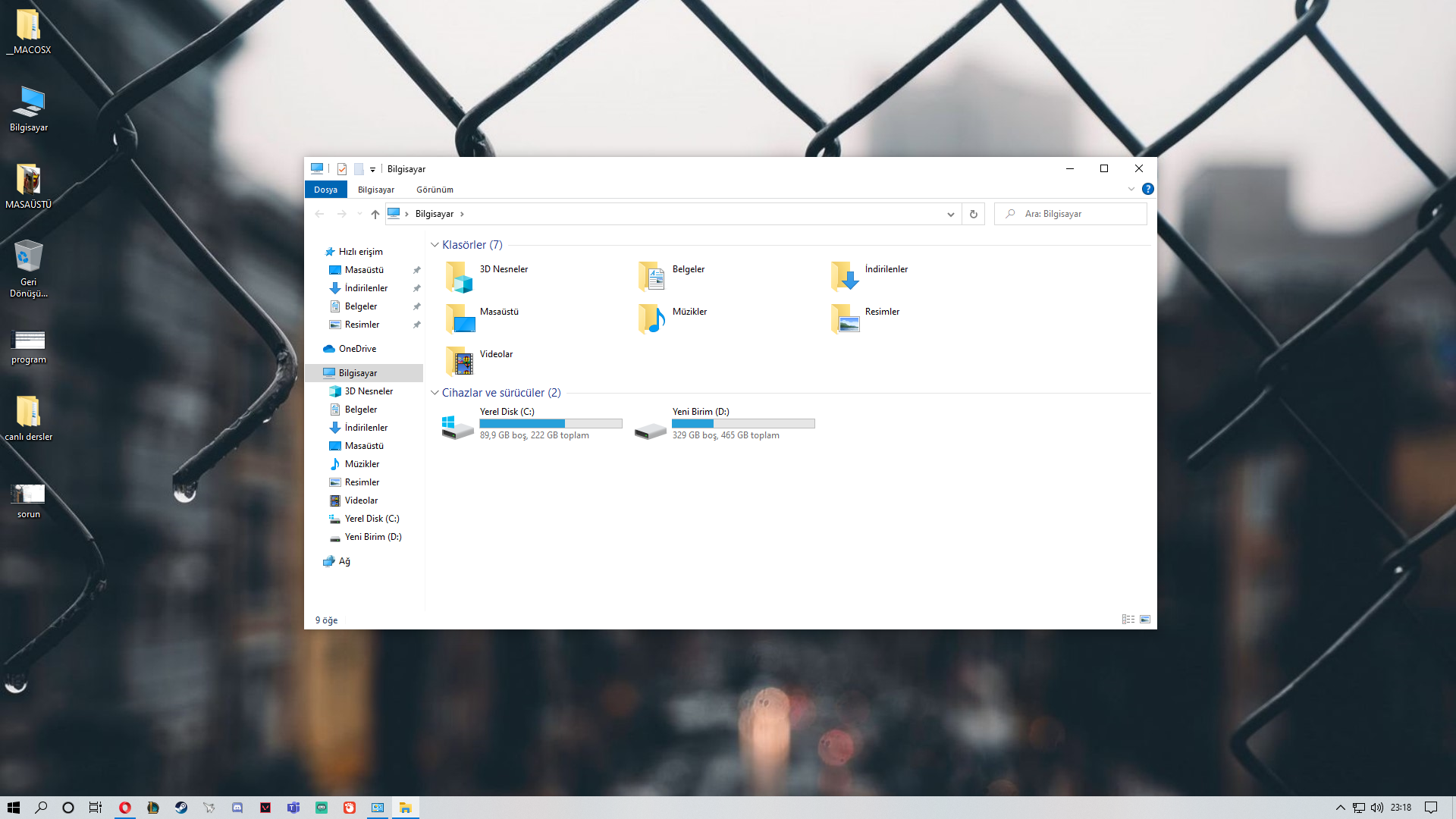This screenshot has height=819, width=1456.
Task: Select Videolar in the navigation tree
Action: [361, 500]
